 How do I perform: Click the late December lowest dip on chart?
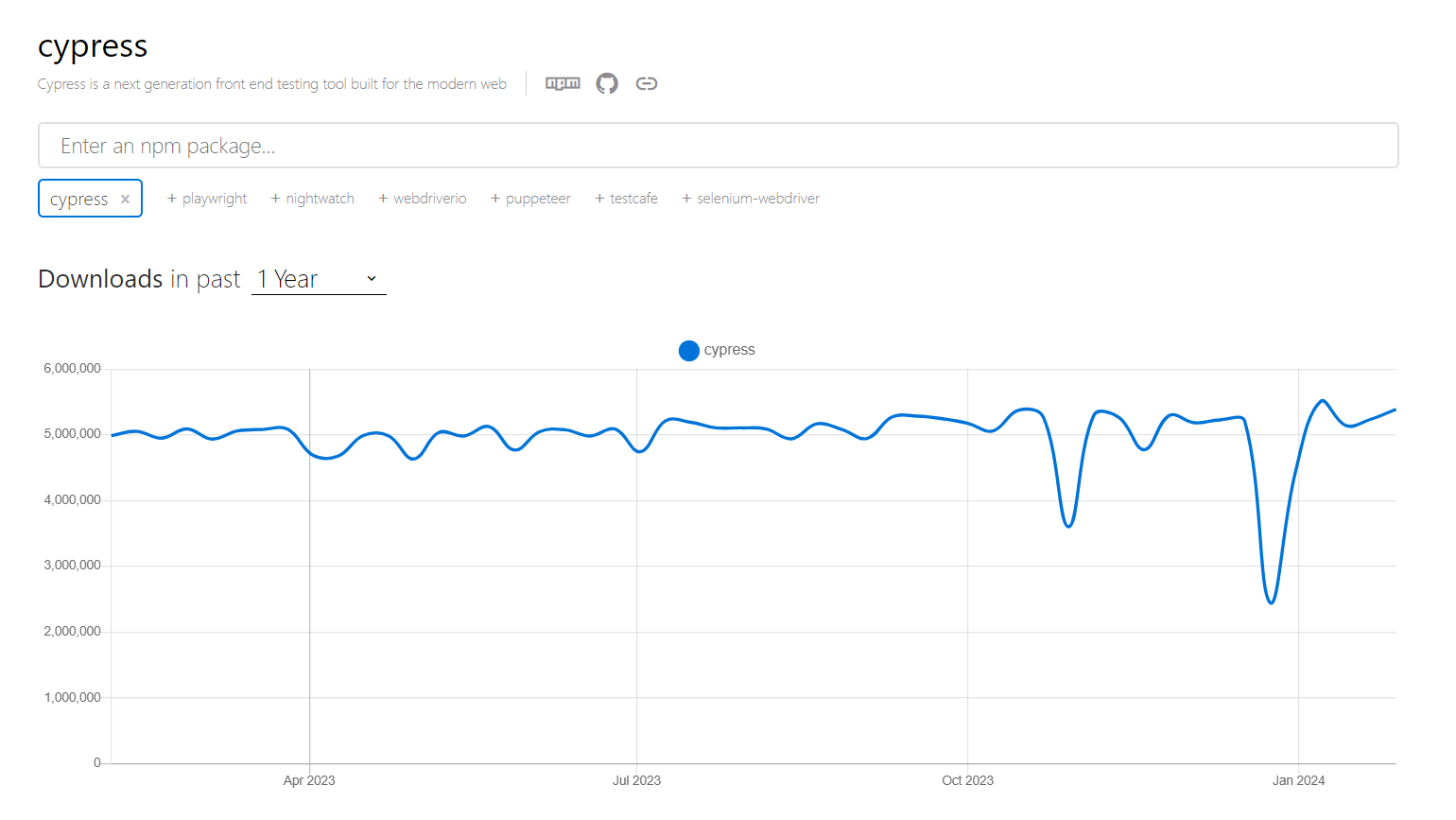[x=1271, y=602]
